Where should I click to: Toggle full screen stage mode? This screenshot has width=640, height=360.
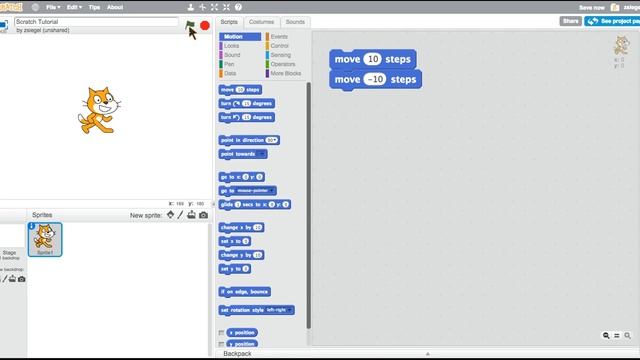(3, 26)
